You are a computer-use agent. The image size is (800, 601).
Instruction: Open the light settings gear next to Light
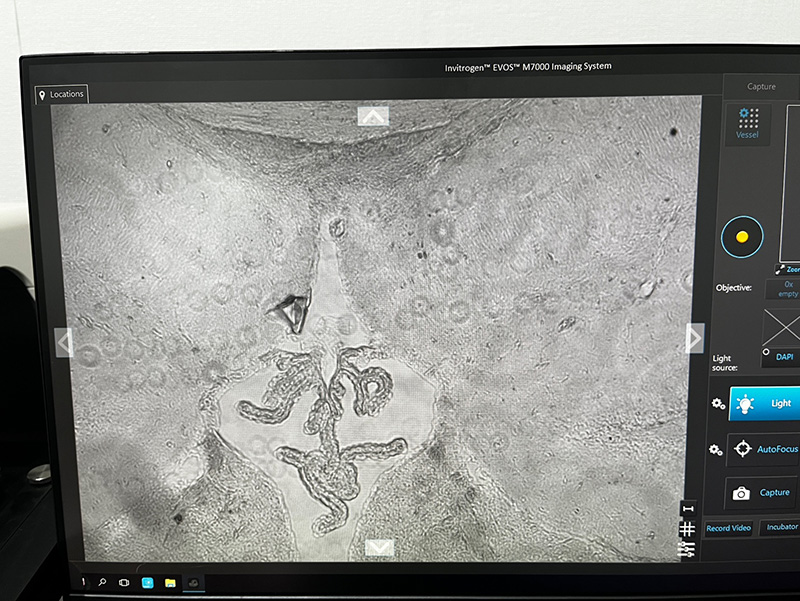[717, 403]
